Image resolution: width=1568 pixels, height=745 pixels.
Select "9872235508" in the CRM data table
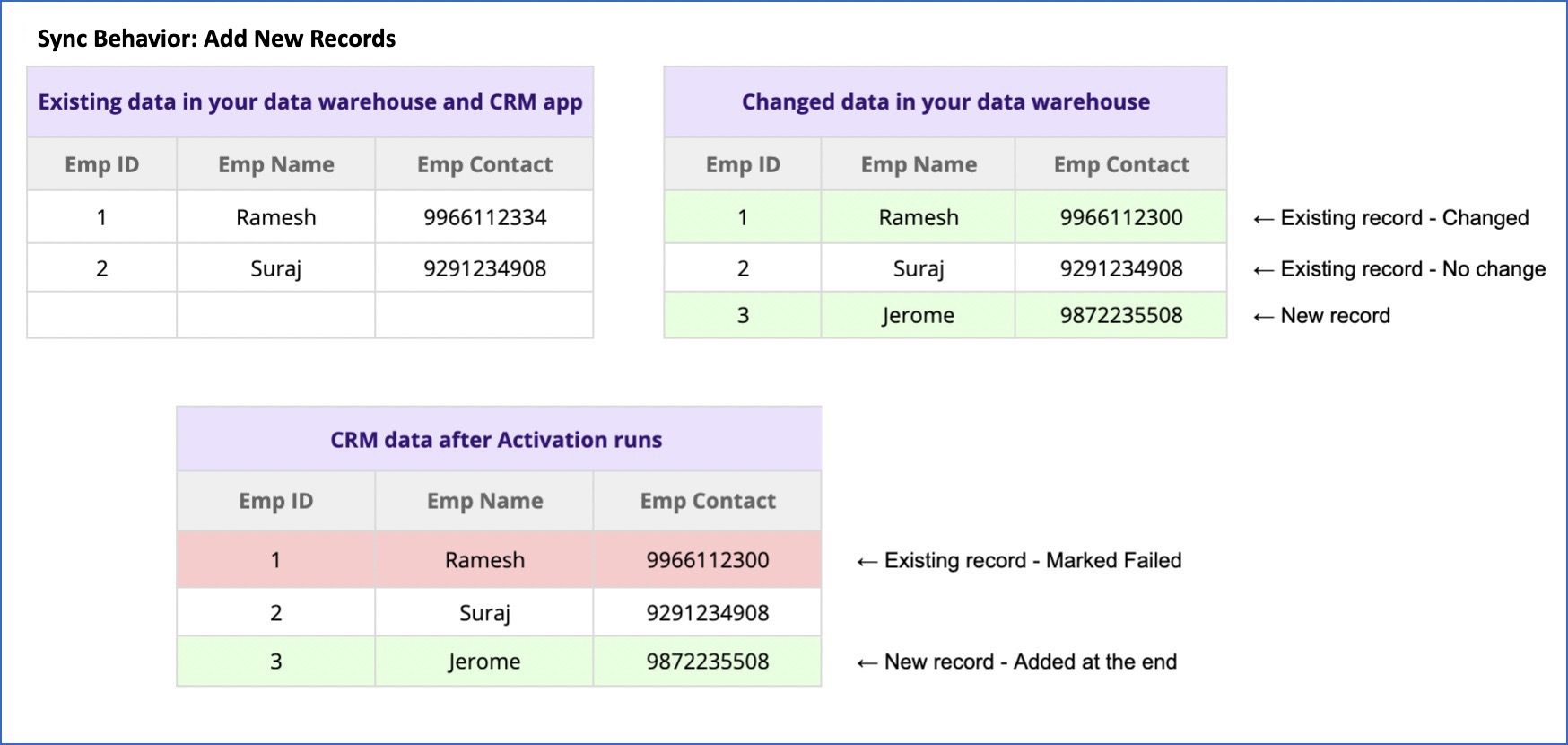(x=708, y=662)
